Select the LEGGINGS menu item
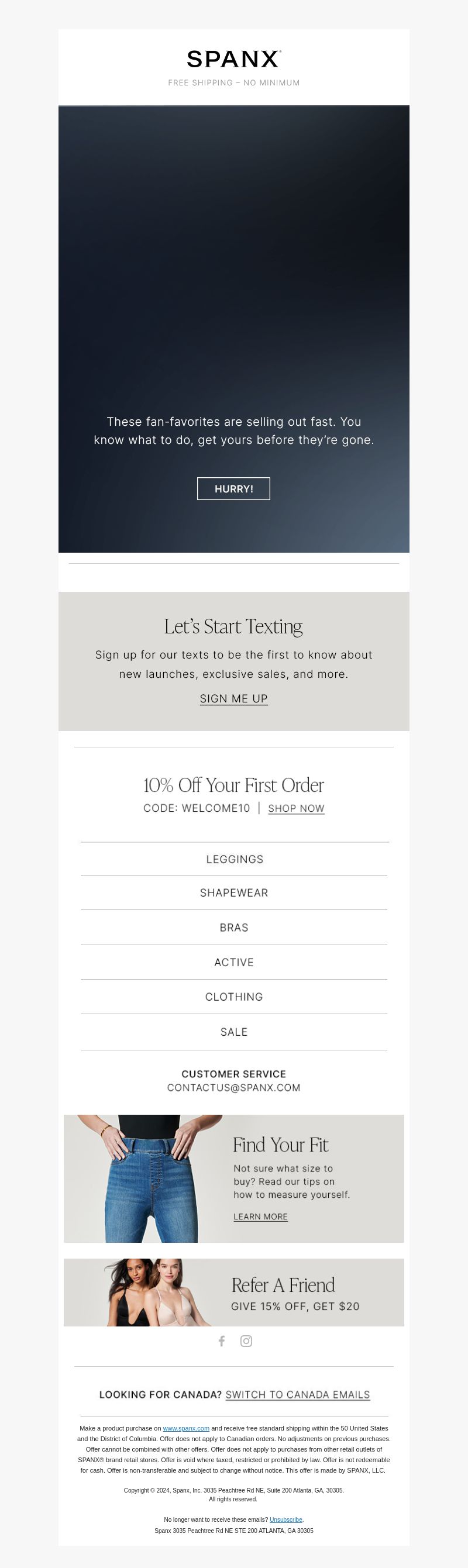The width and height of the screenshot is (468, 1568). point(235,859)
